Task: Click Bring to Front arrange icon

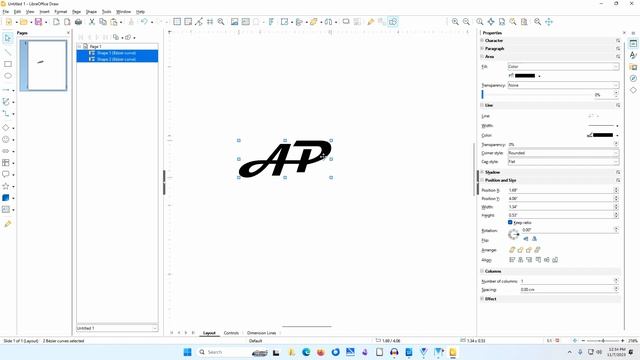Action: click(x=512, y=250)
